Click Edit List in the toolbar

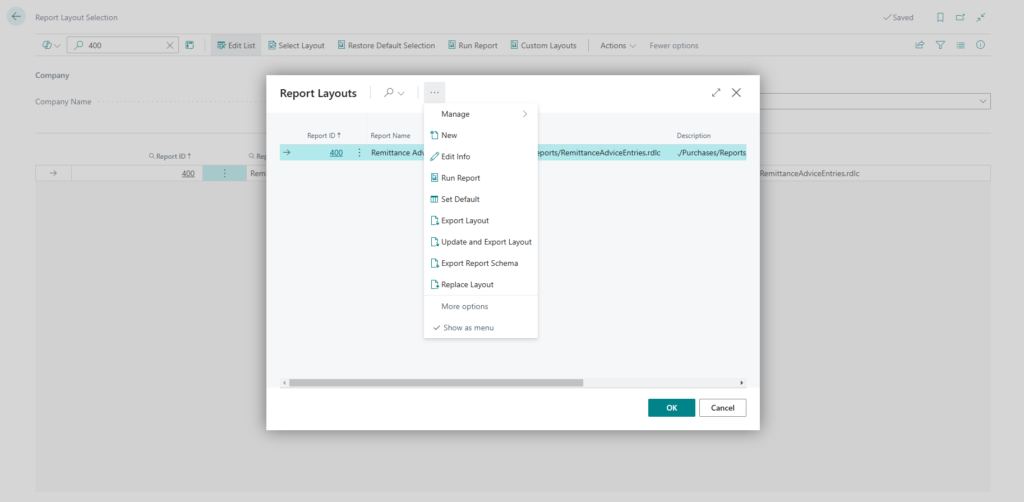pyautogui.click(x=236, y=46)
